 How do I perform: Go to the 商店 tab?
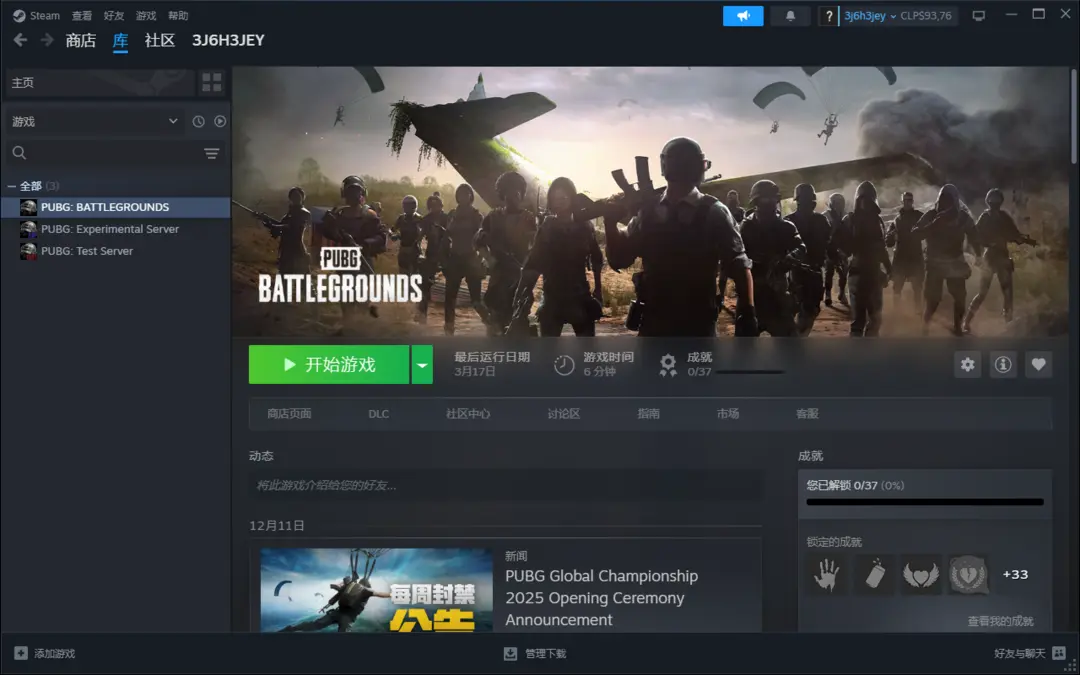pyautogui.click(x=81, y=40)
